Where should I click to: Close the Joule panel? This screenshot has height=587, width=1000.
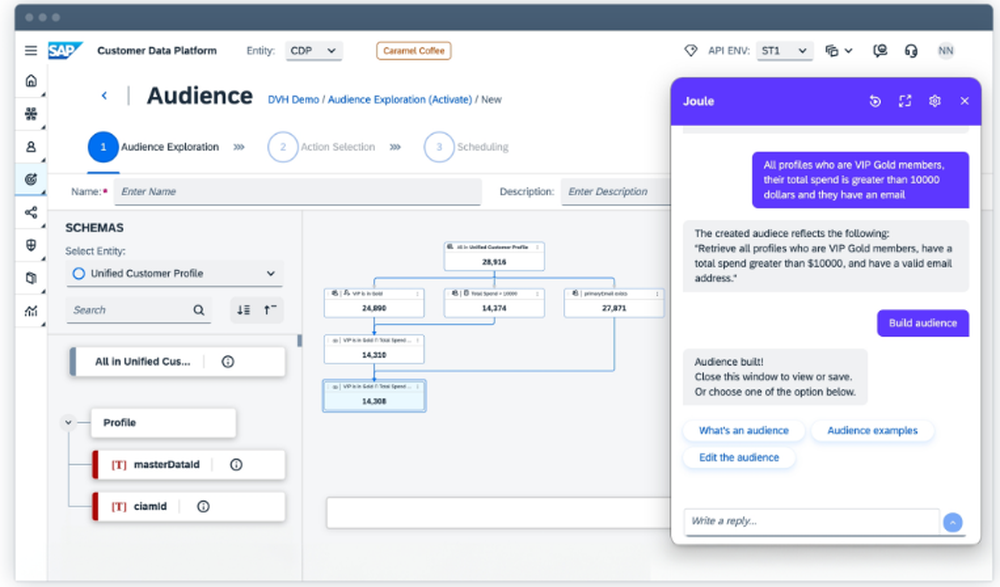pos(964,101)
